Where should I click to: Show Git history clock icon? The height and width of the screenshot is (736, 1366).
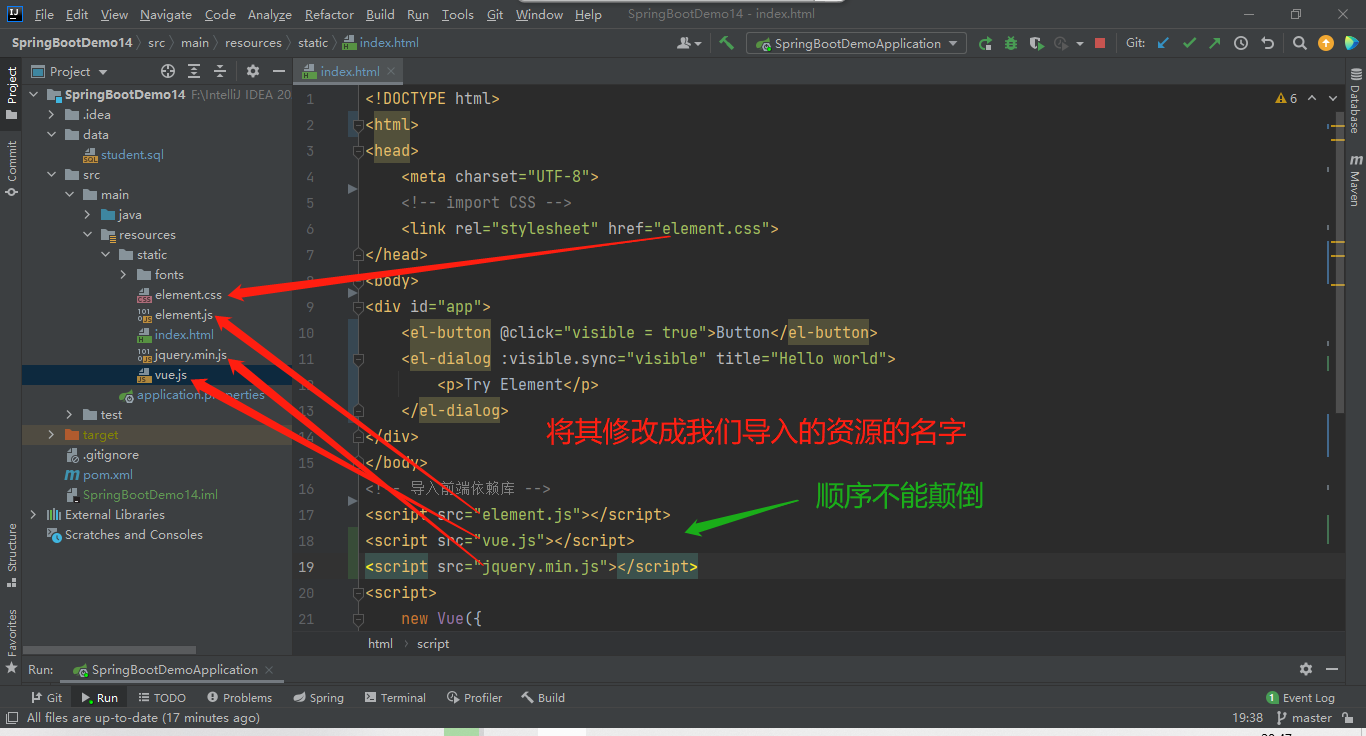pyautogui.click(x=1241, y=43)
